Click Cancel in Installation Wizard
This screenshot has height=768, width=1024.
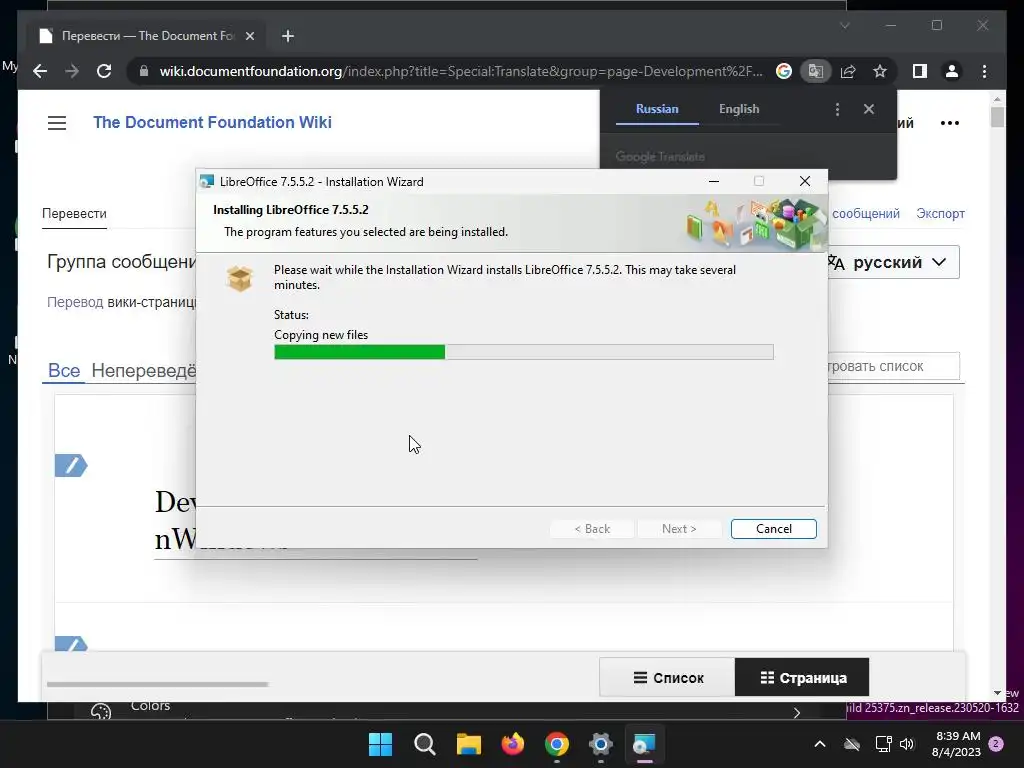coord(773,529)
